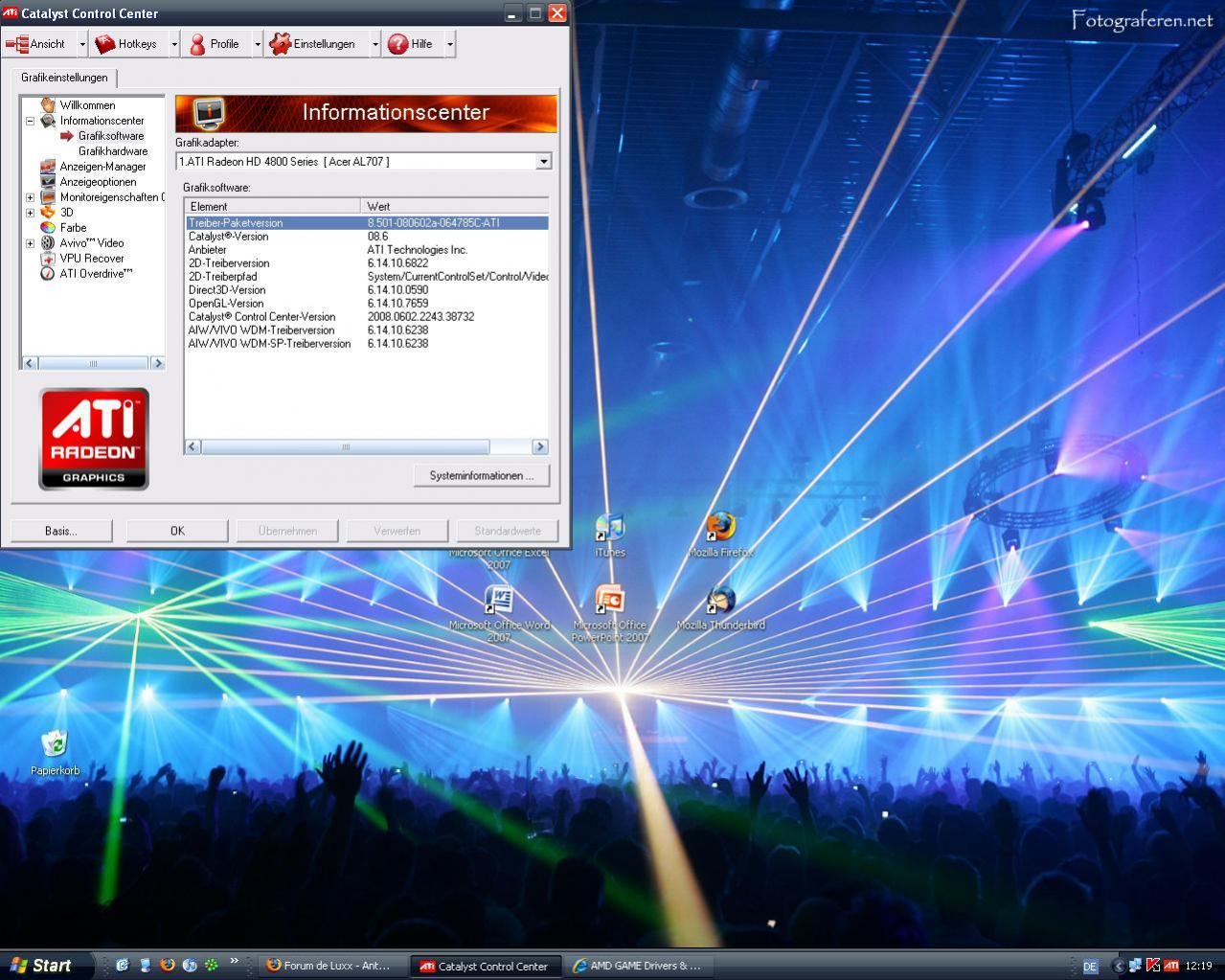1225x980 pixels.
Task: Select Grafikhardware in the tree
Action: coord(113,151)
